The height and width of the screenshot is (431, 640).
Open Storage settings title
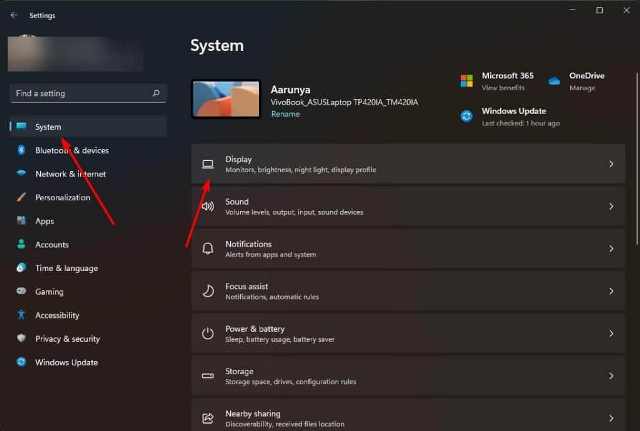(x=239, y=371)
